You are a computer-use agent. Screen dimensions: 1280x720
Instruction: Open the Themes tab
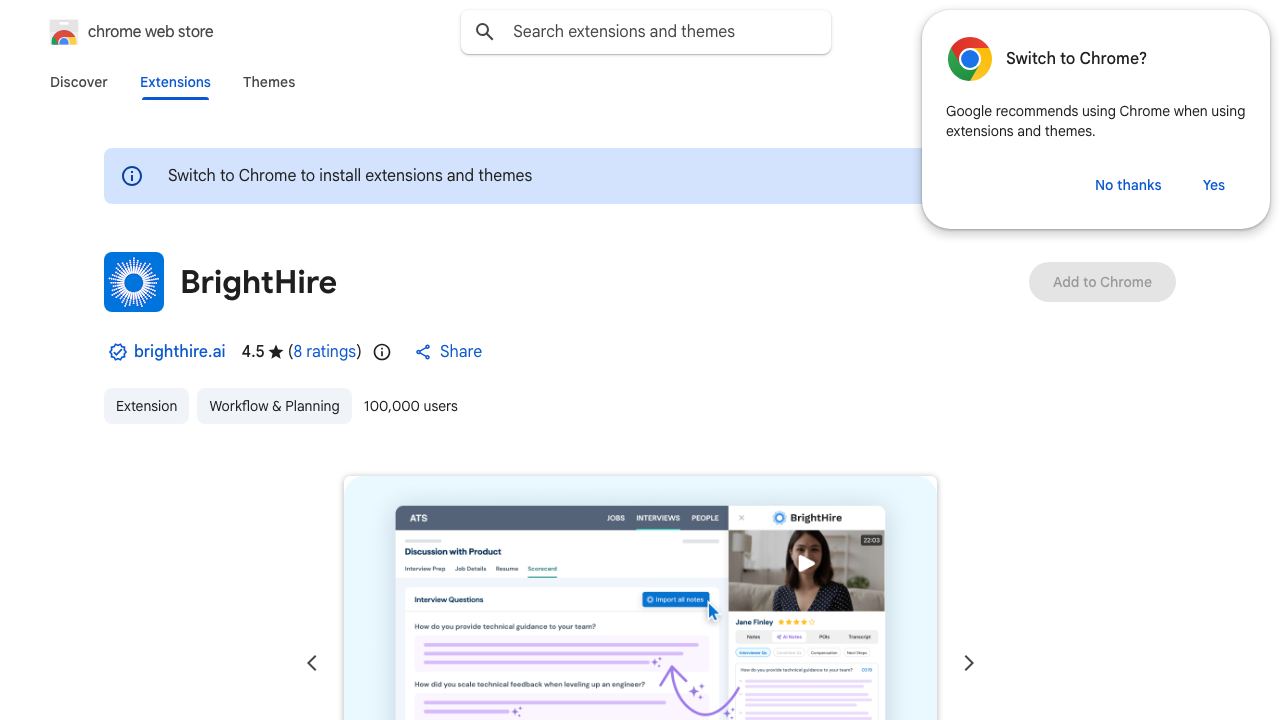pos(269,82)
